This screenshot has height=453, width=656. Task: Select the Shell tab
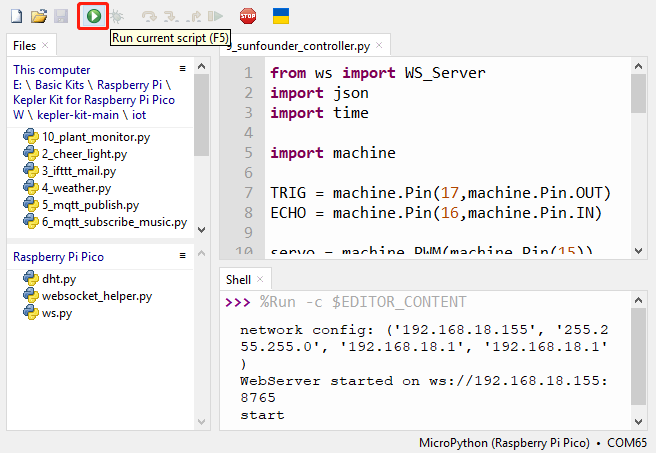pos(238,279)
